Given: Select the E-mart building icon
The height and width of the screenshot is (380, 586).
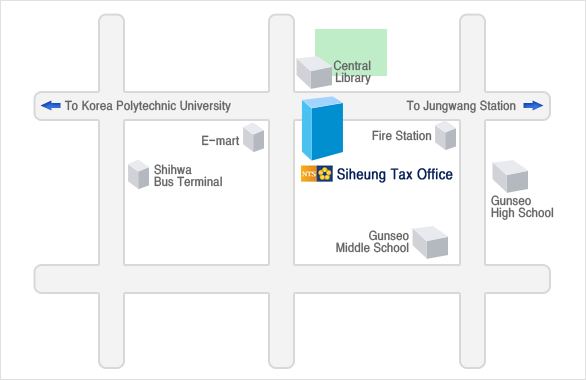Looking at the screenshot, I should click(253, 137).
